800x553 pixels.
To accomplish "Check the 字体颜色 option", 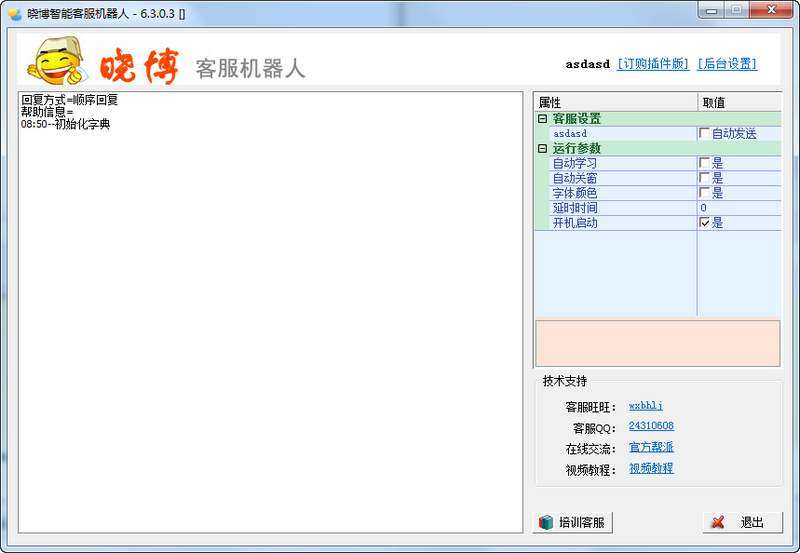I will pyautogui.click(x=705, y=193).
